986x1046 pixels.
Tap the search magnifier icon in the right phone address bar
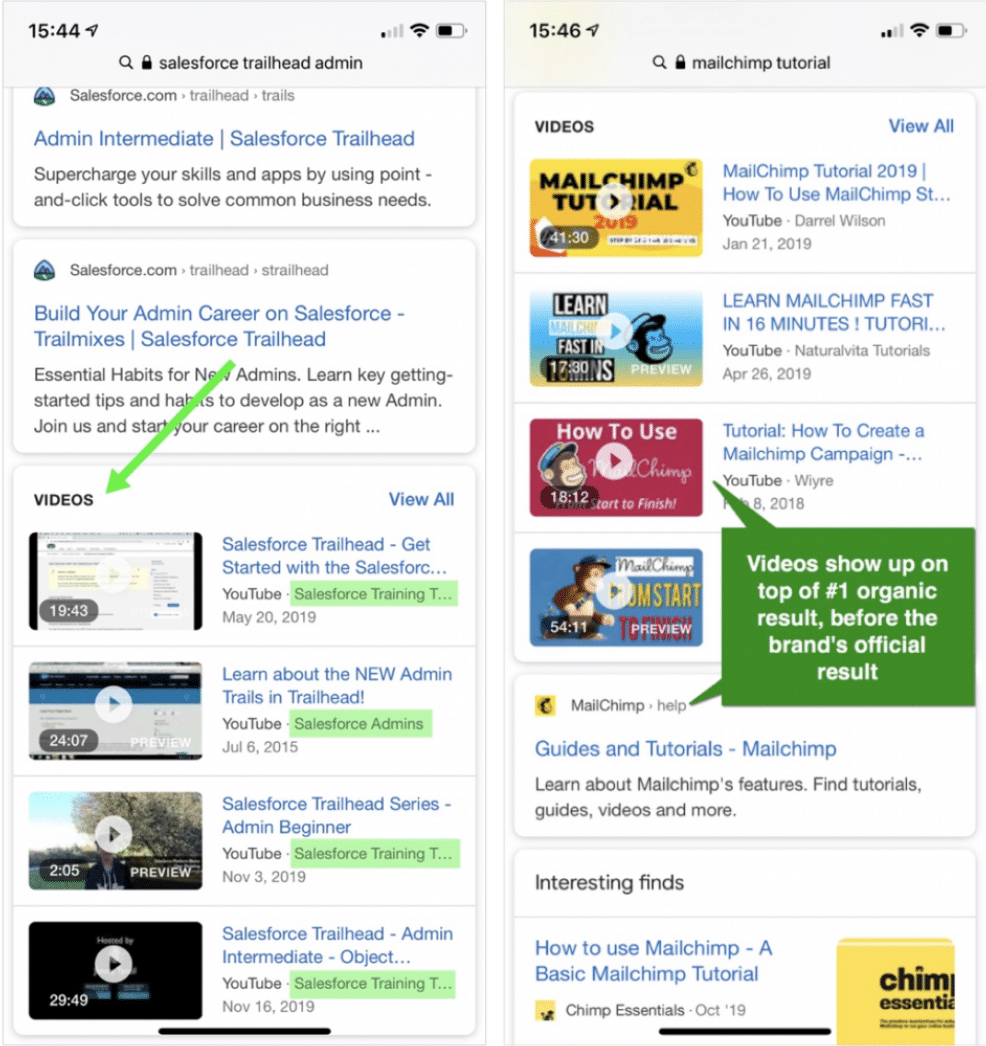[x=659, y=63]
